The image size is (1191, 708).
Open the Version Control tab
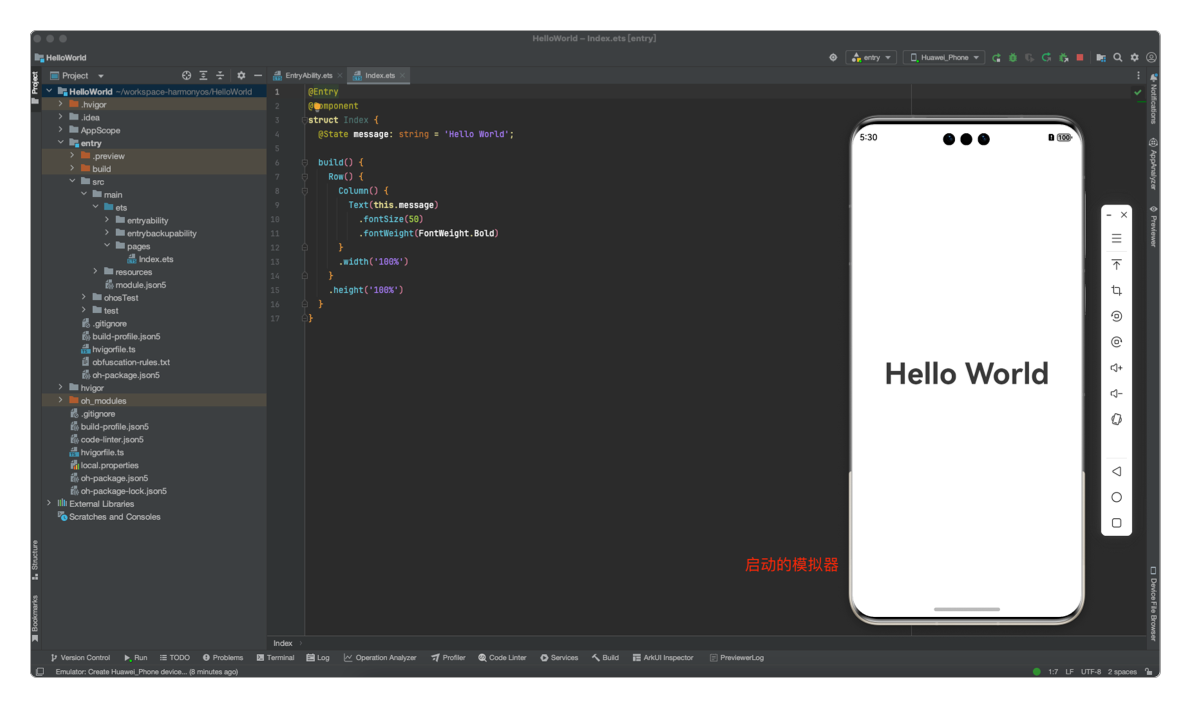(80, 658)
